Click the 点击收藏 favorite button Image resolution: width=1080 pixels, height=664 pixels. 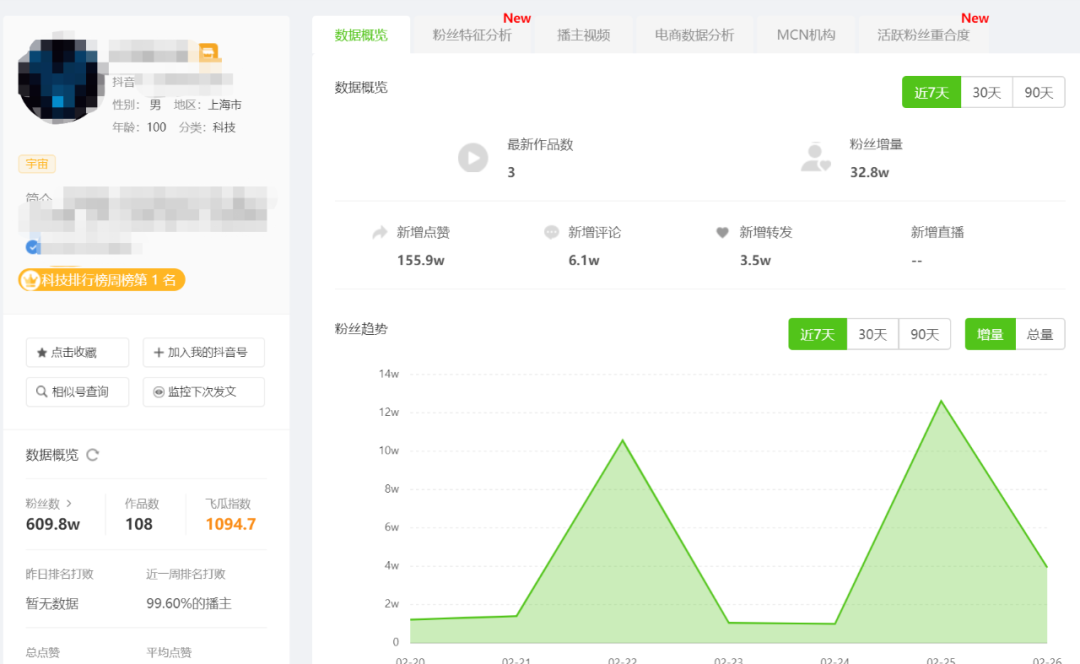tap(77, 352)
